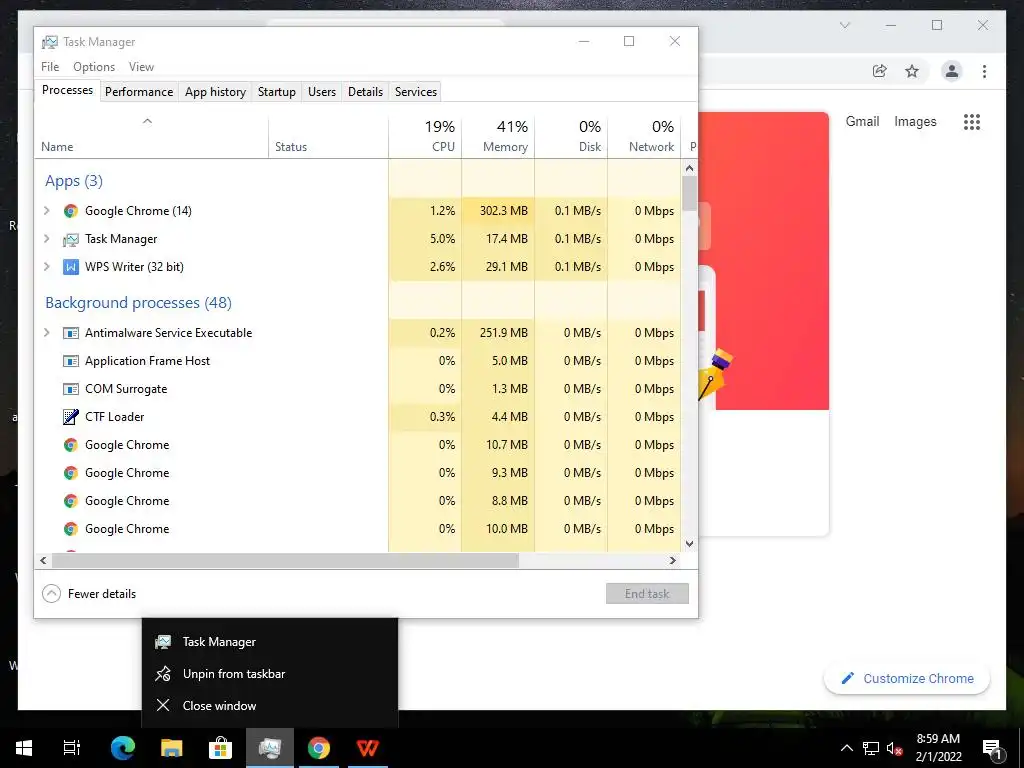The height and width of the screenshot is (768, 1024).
Task: Open the View menu
Action: pyautogui.click(x=141, y=67)
